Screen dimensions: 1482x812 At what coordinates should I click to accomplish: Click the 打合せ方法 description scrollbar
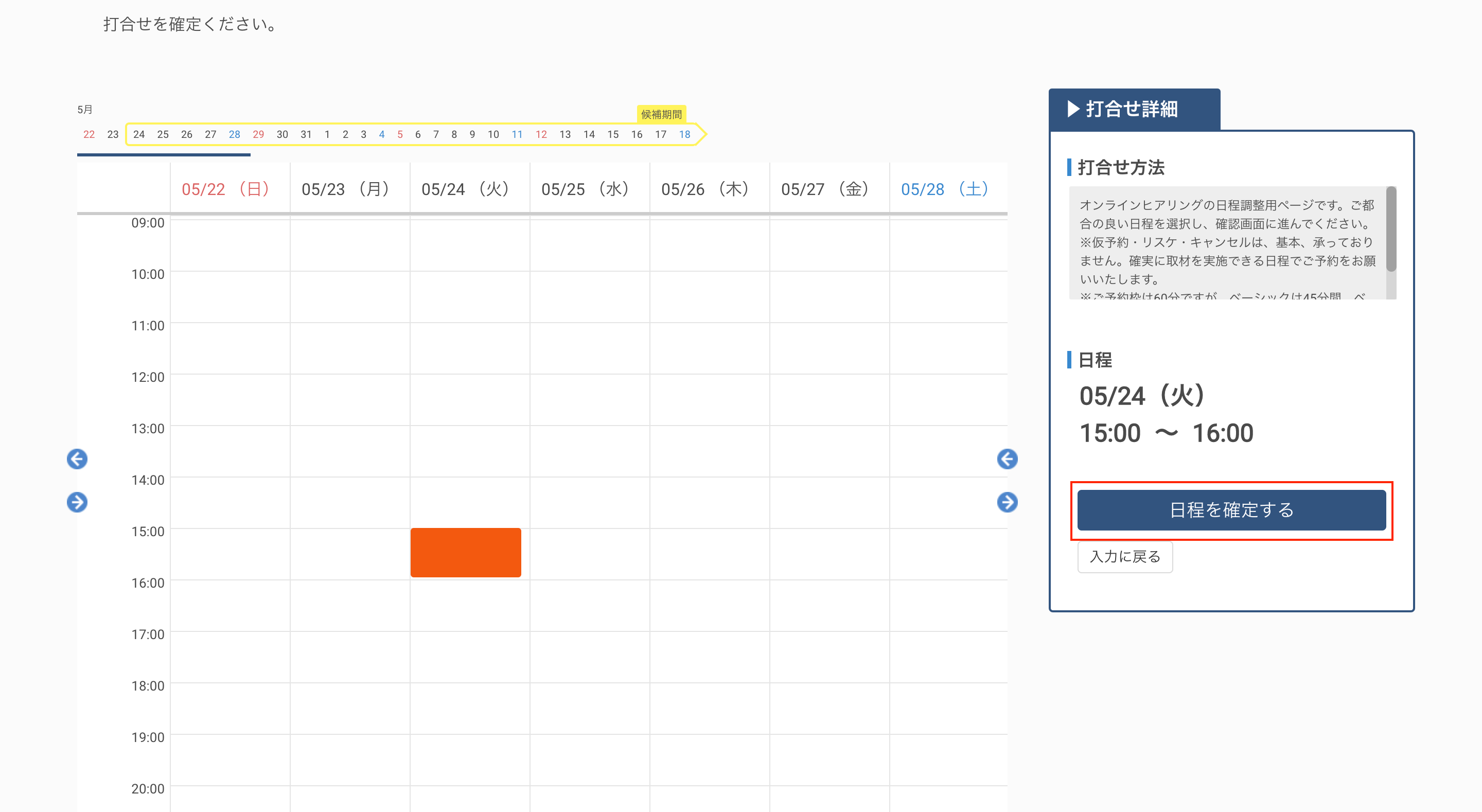click(x=1390, y=230)
